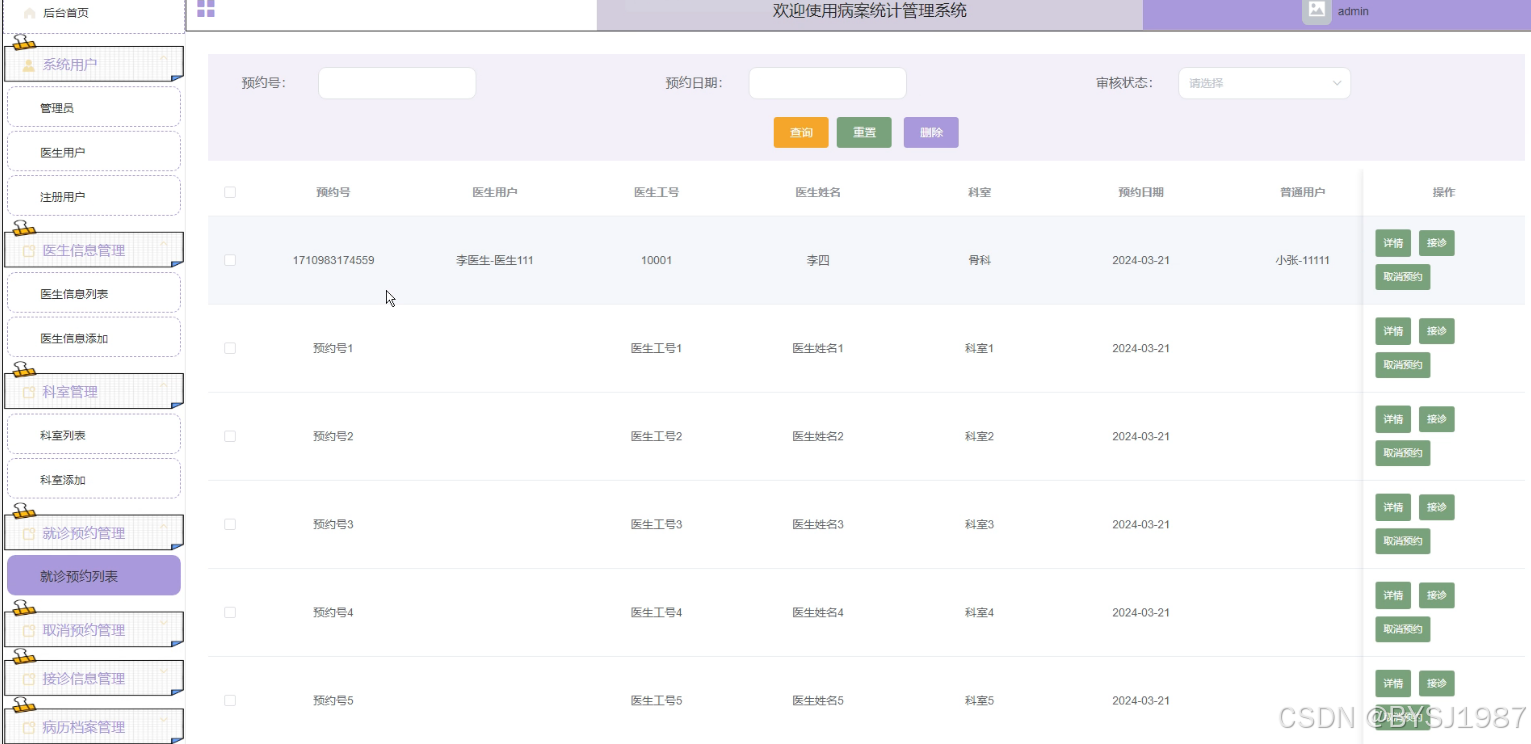Click 取消预约 in the 预约号4 row
Image resolution: width=1531 pixels, height=744 pixels.
(x=1403, y=629)
